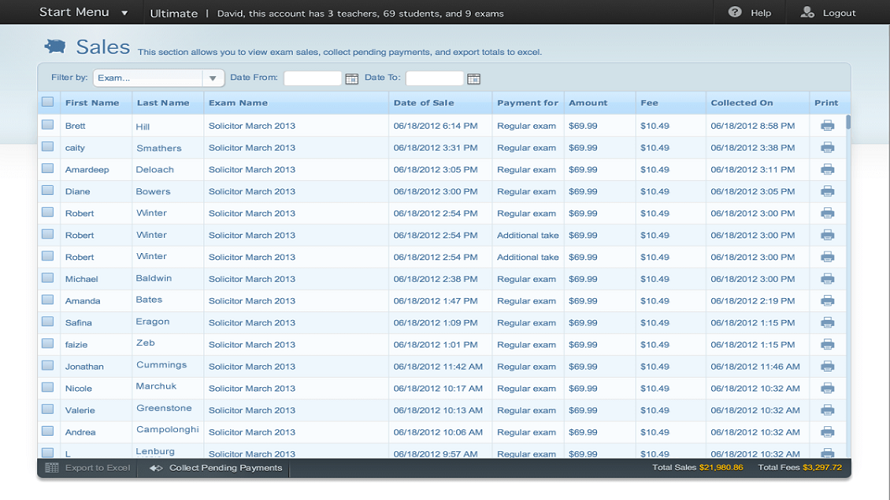Print Brett Hill's sale receipt

827,125
